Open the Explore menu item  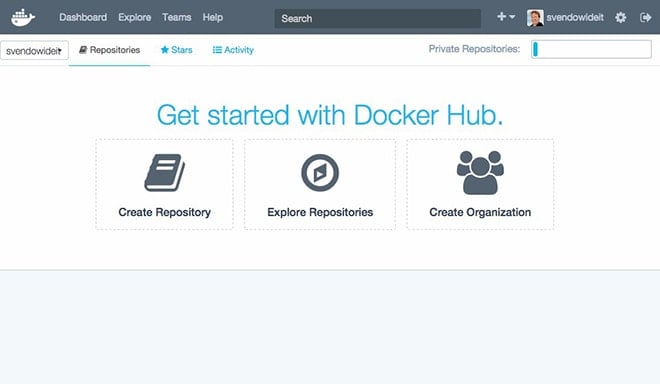(134, 17)
